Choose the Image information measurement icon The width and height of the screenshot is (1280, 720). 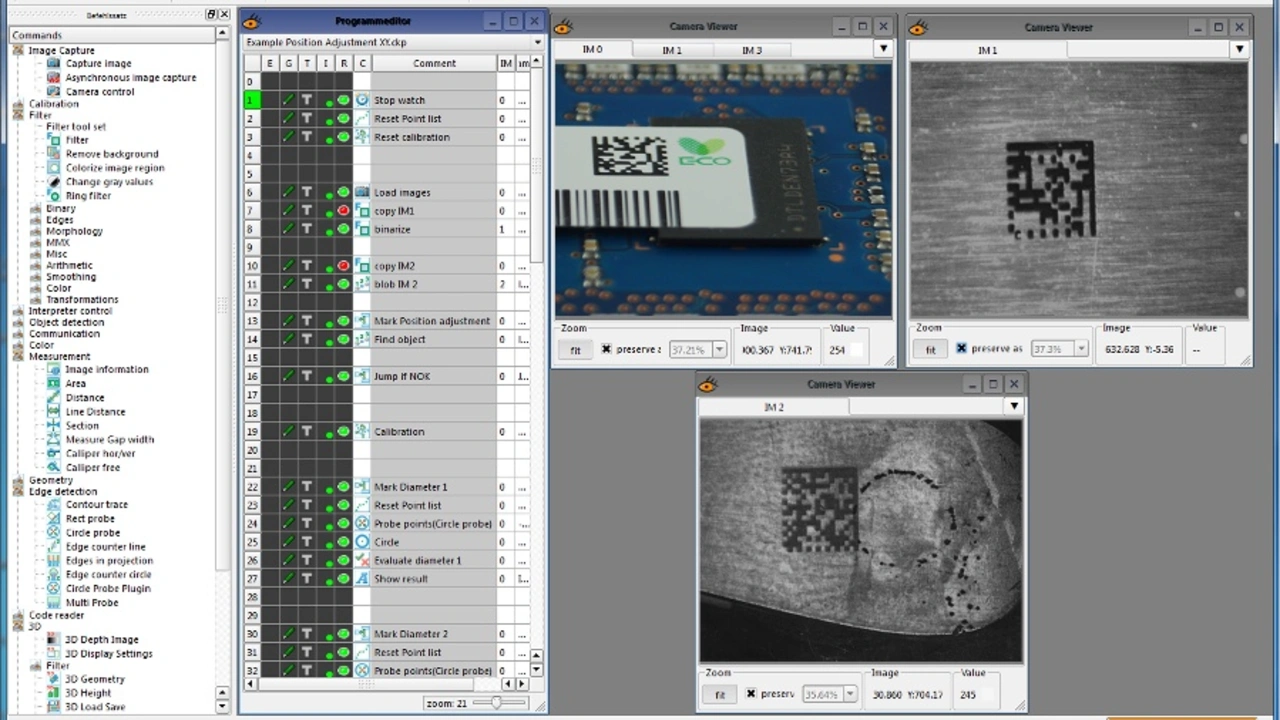point(54,370)
